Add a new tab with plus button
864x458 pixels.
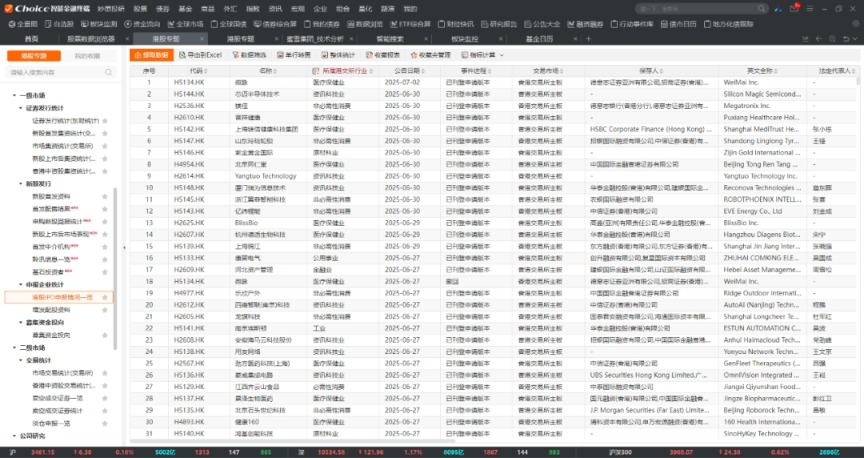(588, 39)
